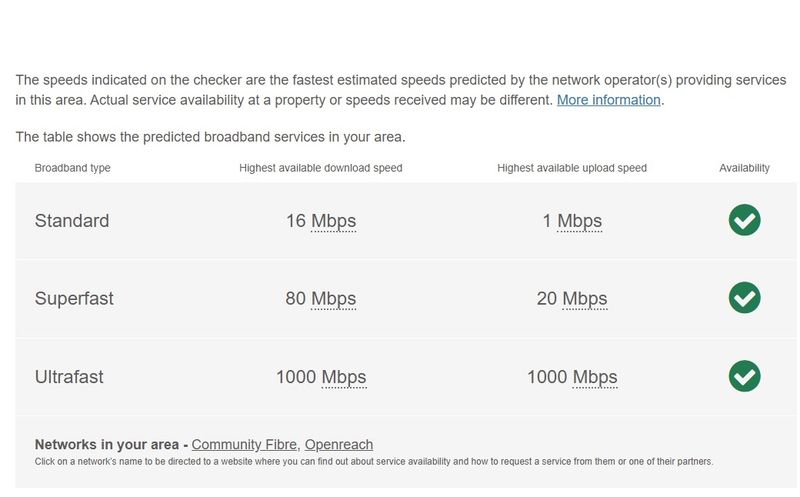Image resolution: width=800 pixels, height=497 pixels.
Task: Click Mbps abbreviation in Superfast download speed
Action: click(334, 299)
